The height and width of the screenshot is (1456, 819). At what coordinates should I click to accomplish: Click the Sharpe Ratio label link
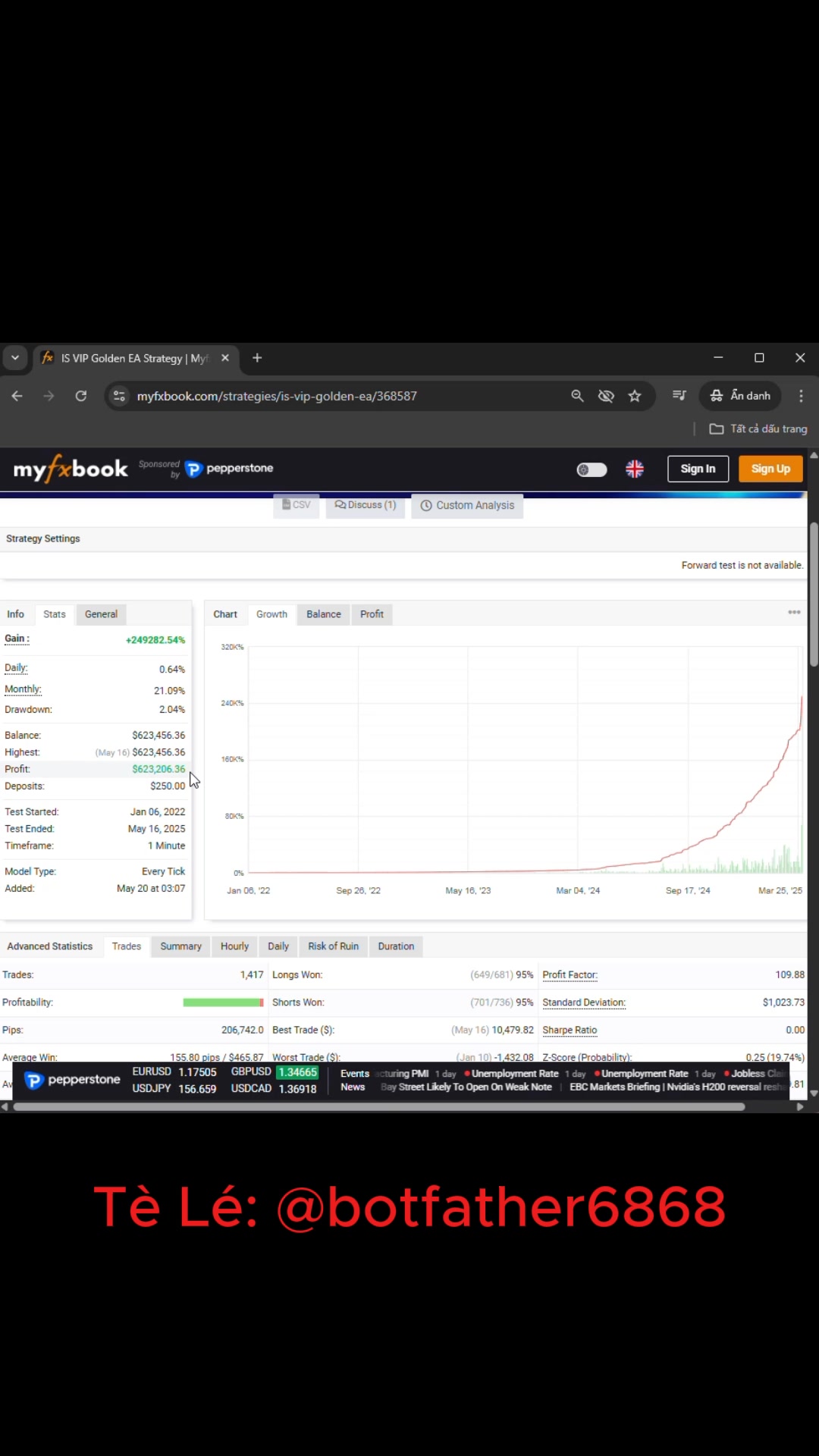pos(570,1030)
